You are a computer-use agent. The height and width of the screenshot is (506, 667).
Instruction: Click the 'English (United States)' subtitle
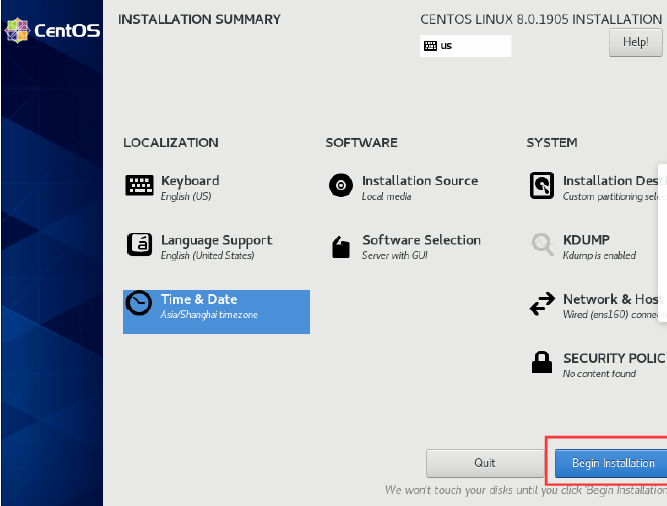point(208,256)
